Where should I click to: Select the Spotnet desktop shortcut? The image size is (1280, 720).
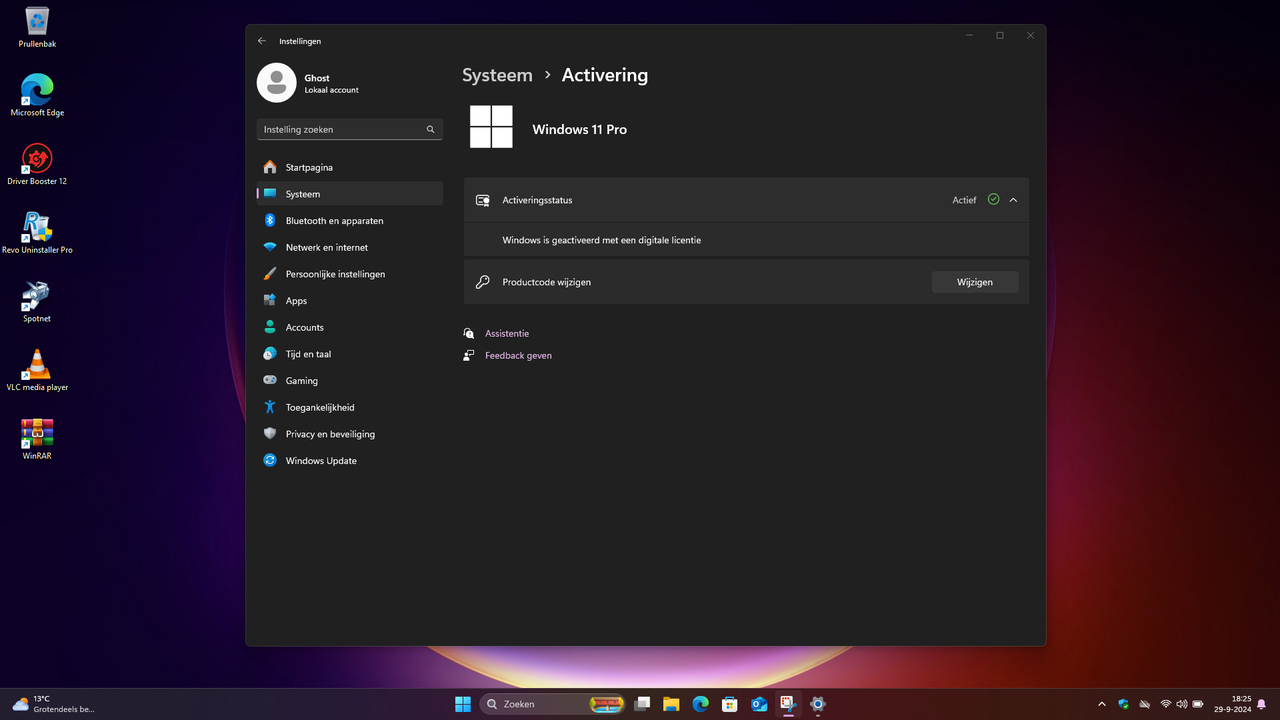click(37, 301)
